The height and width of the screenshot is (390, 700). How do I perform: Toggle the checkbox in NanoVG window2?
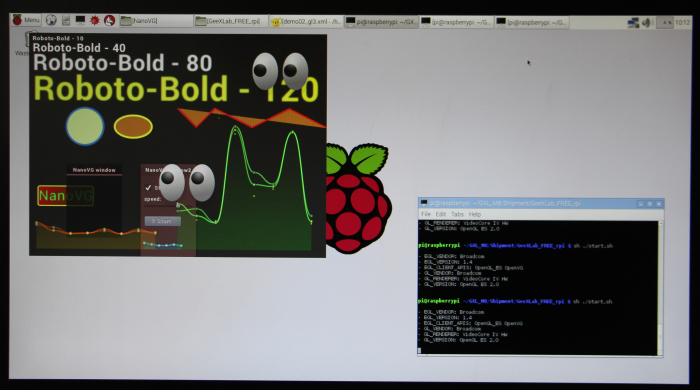pos(148,188)
